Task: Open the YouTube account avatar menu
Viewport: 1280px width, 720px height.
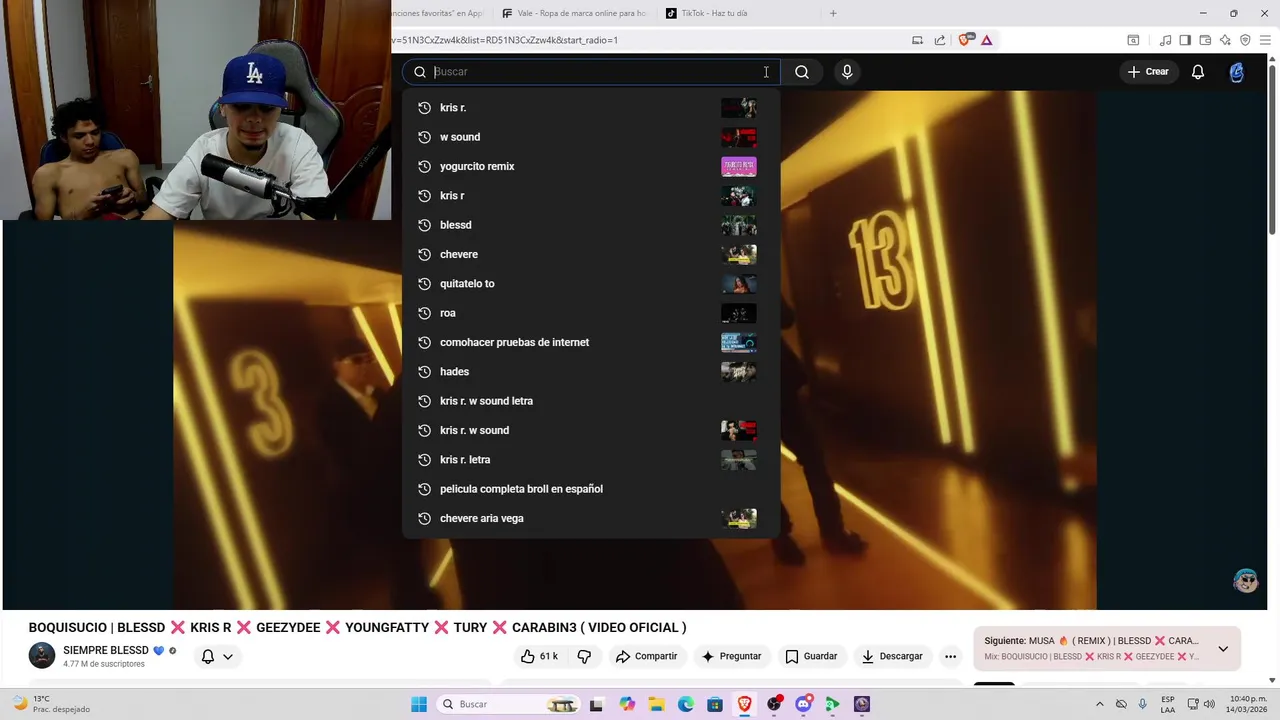Action: pyautogui.click(x=1237, y=72)
